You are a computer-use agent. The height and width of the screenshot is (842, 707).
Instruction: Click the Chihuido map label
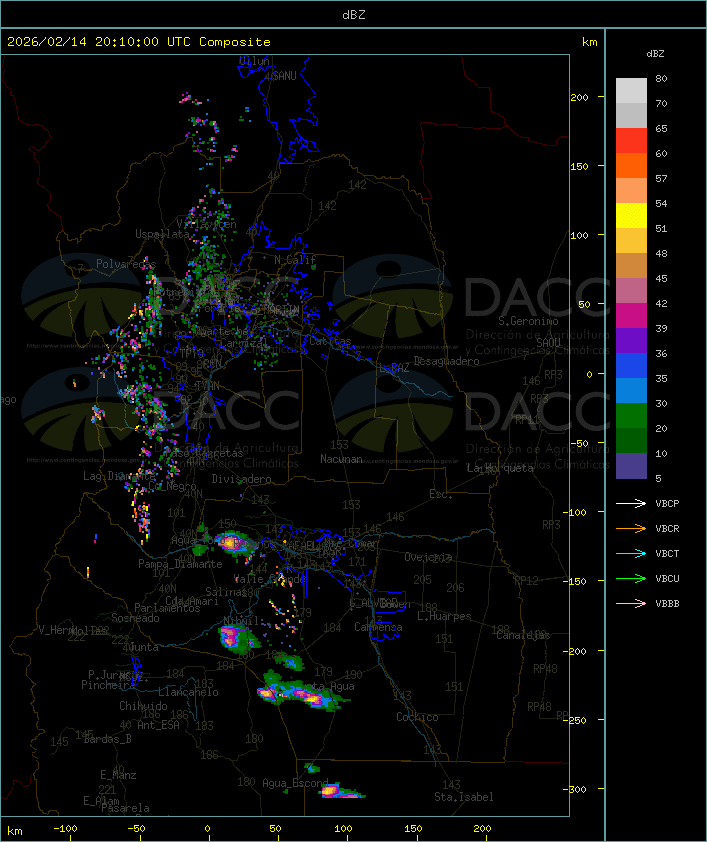click(143, 706)
